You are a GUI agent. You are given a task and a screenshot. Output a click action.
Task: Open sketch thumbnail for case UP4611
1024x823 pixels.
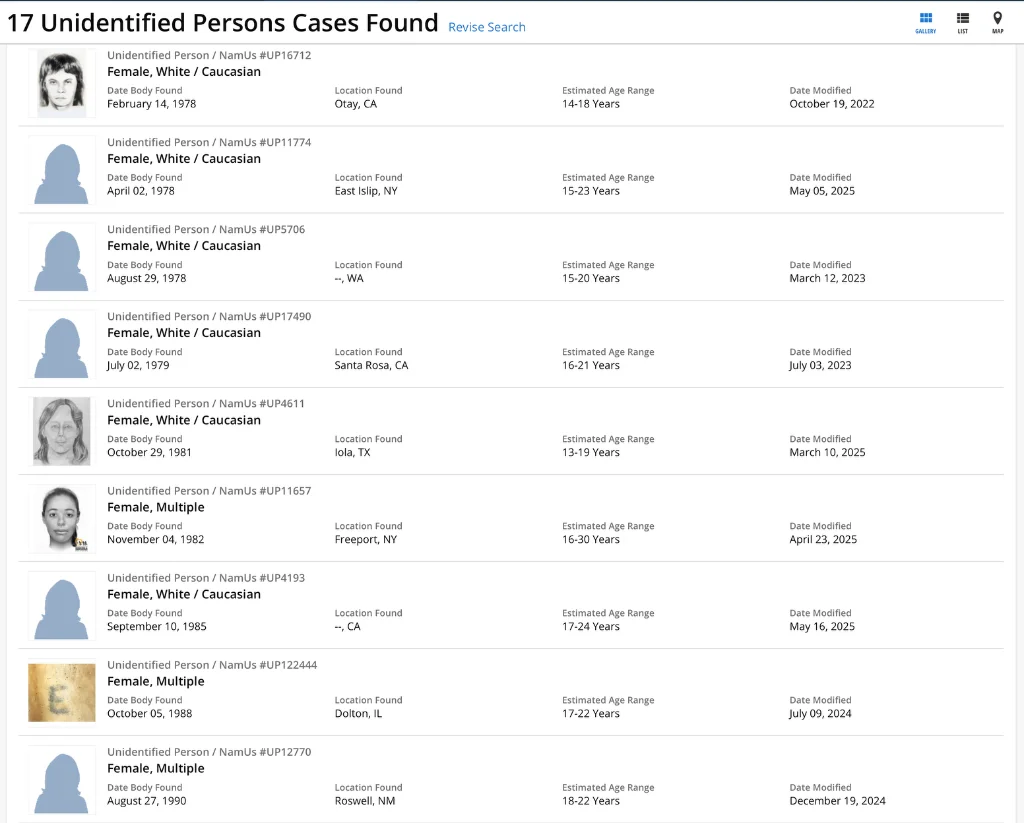[x=62, y=432]
